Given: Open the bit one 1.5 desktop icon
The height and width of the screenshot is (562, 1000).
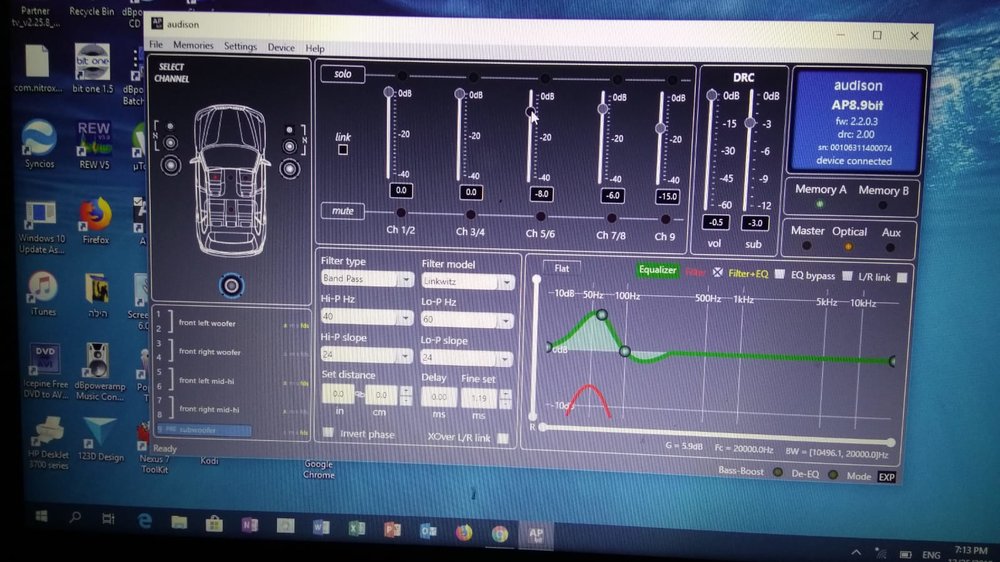Looking at the screenshot, I should click(92, 69).
